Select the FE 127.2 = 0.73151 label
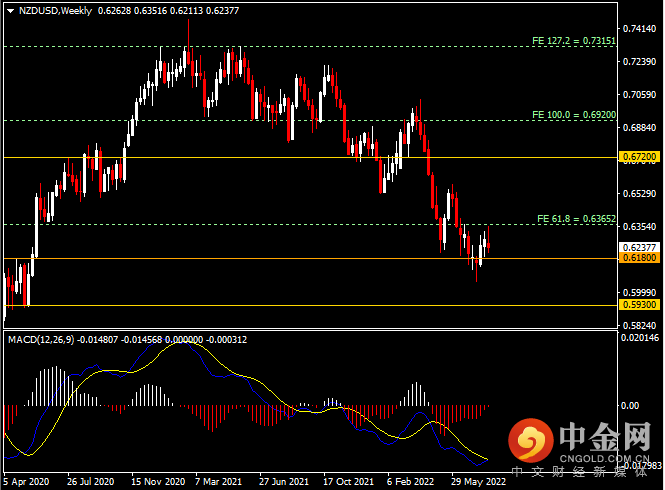Viewport: 665px width, 490px height. point(574,41)
